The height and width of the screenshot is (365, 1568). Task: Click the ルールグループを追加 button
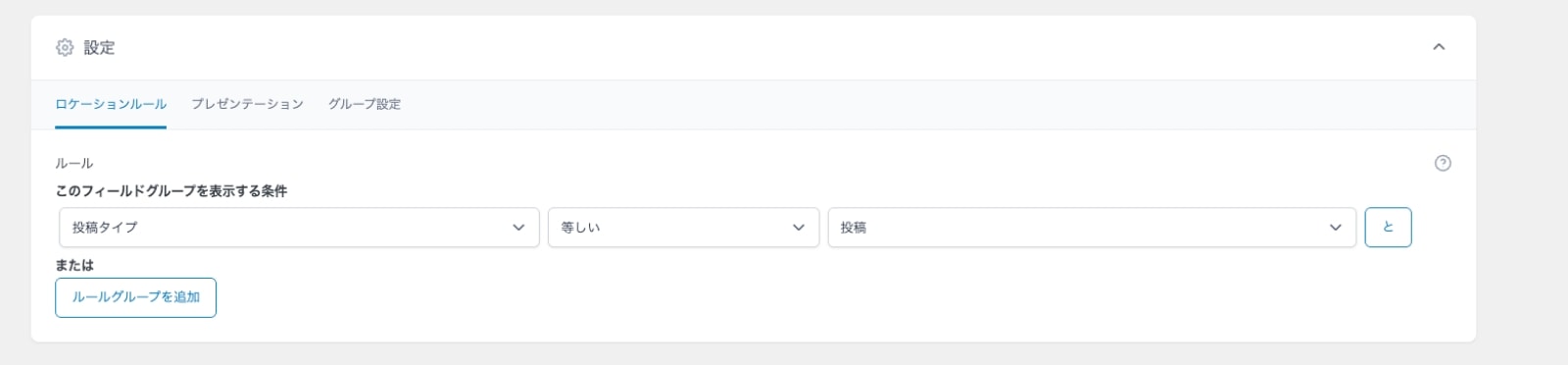(135, 297)
